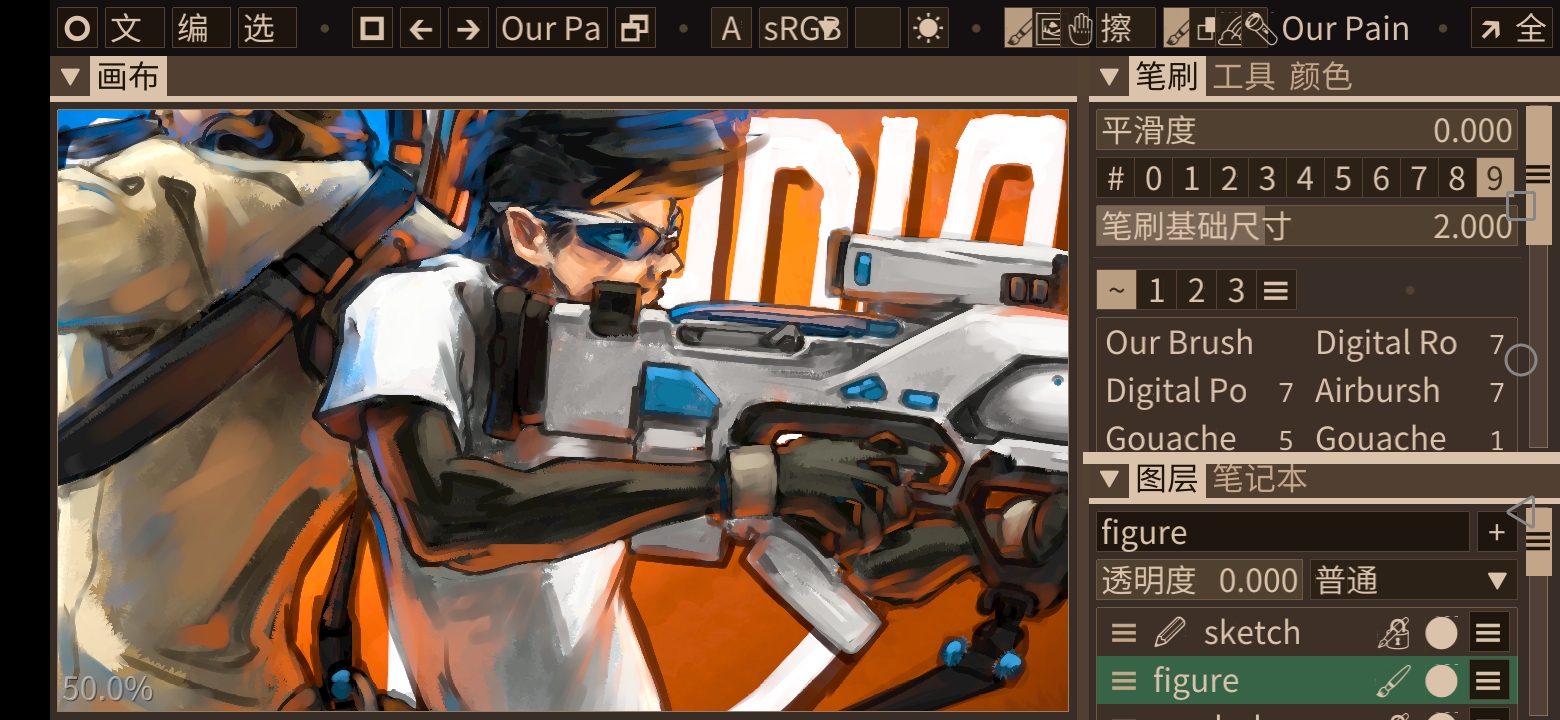Click the sketch layer drag handle
The height and width of the screenshot is (720, 1560).
click(1124, 633)
